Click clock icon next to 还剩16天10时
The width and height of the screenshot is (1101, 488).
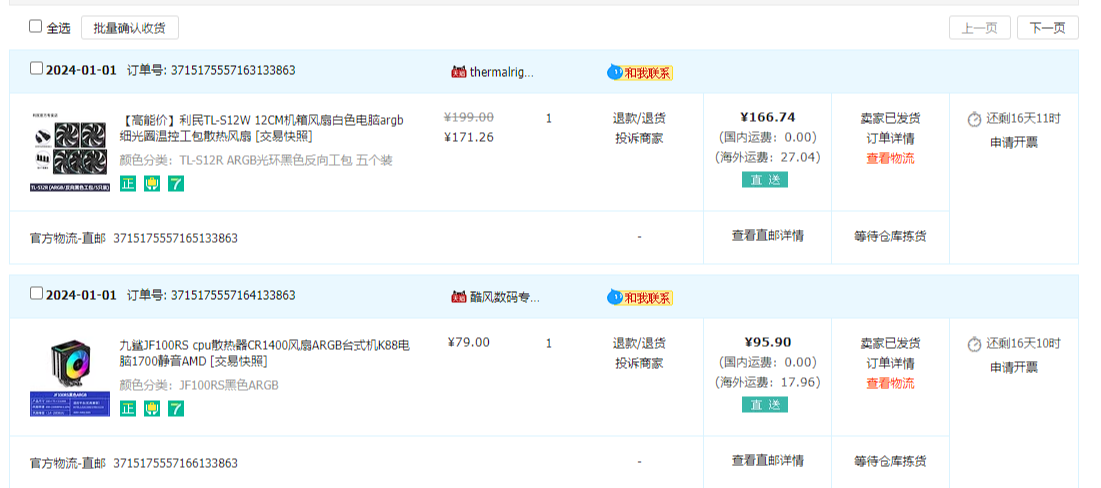pos(974,344)
